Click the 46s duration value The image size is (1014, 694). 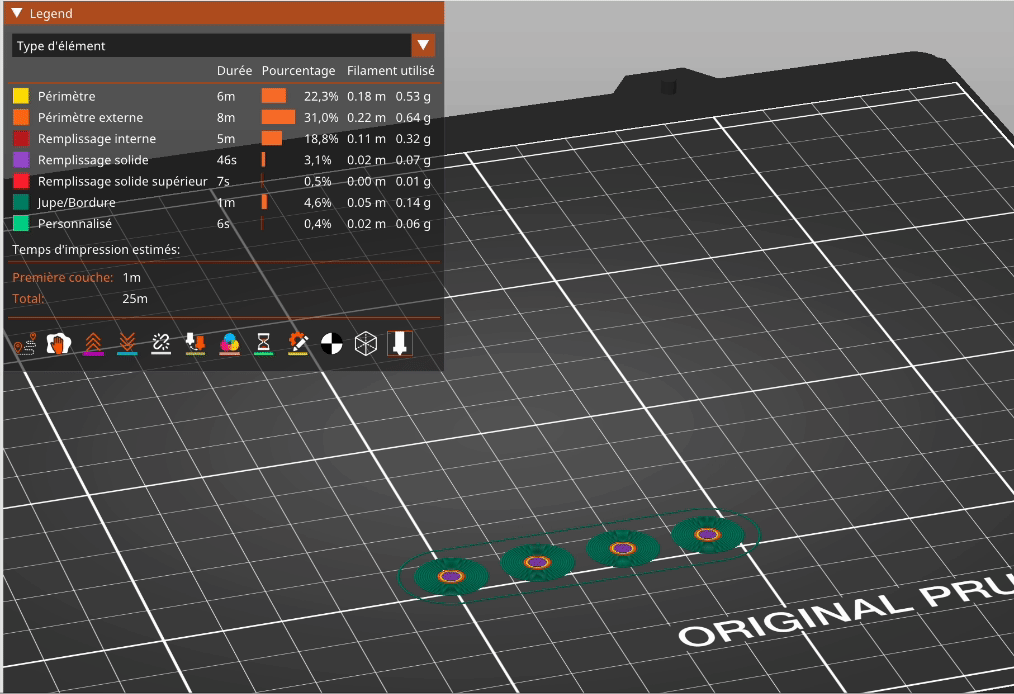coord(226,160)
